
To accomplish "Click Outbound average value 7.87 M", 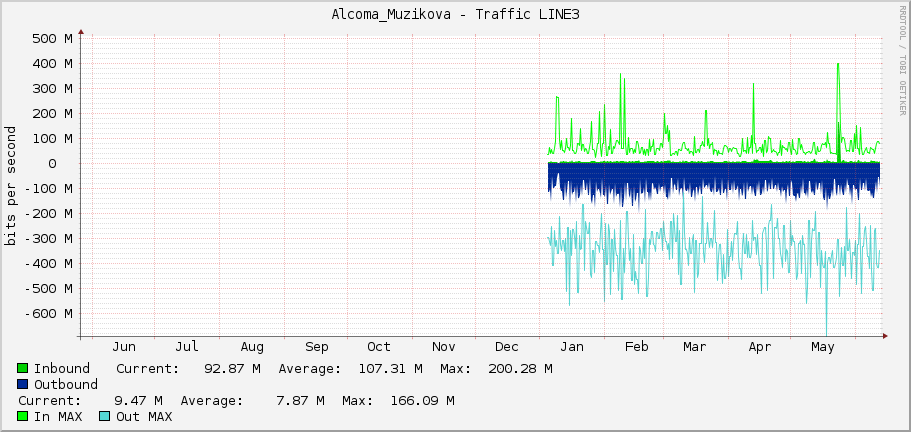I will click(x=300, y=401).
